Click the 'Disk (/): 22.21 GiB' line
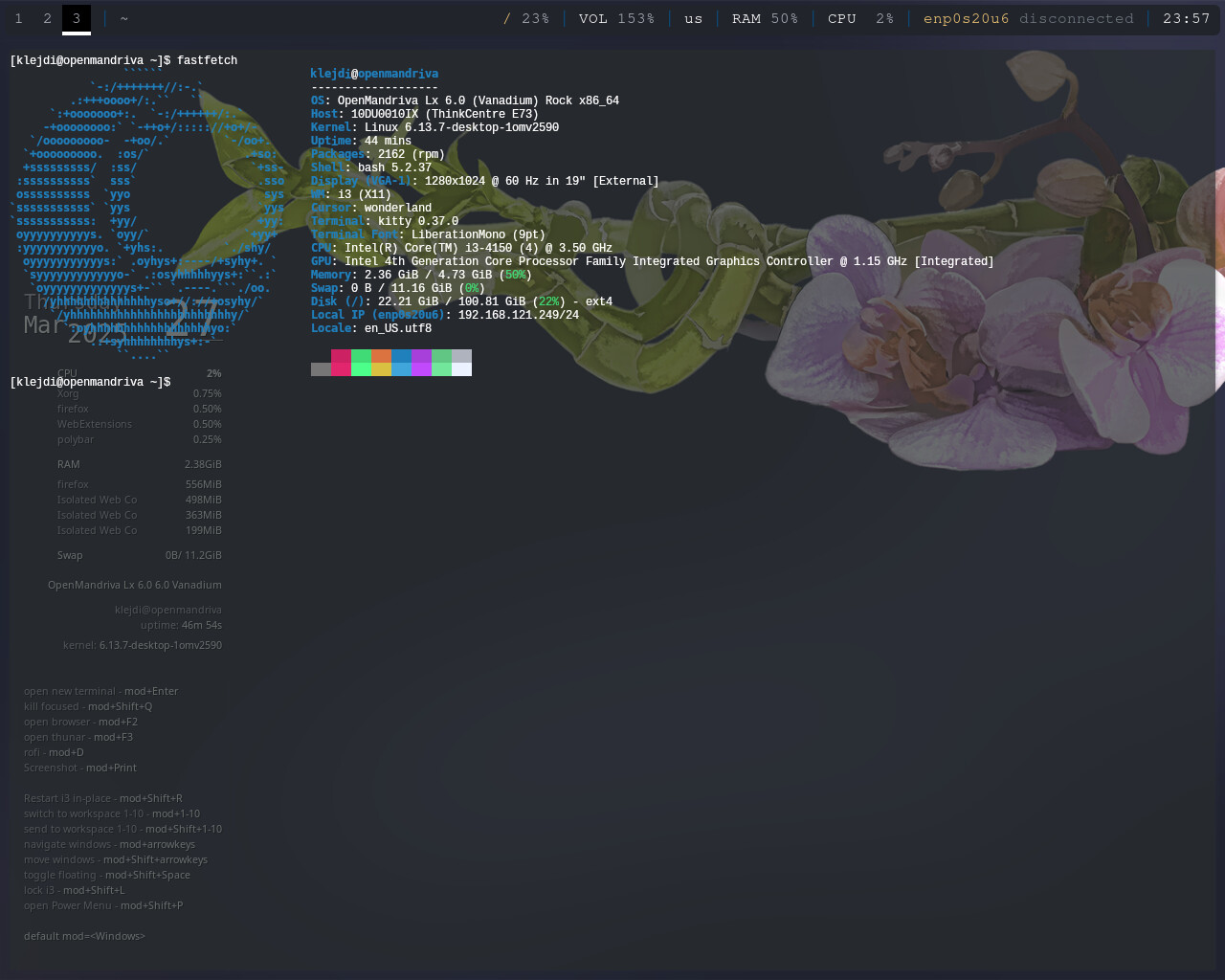The image size is (1225, 980). point(461,301)
